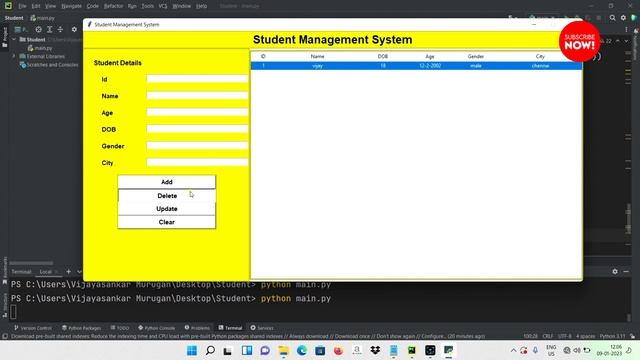
Task: Open the Python Packages tool window
Action: click(x=81, y=328)
